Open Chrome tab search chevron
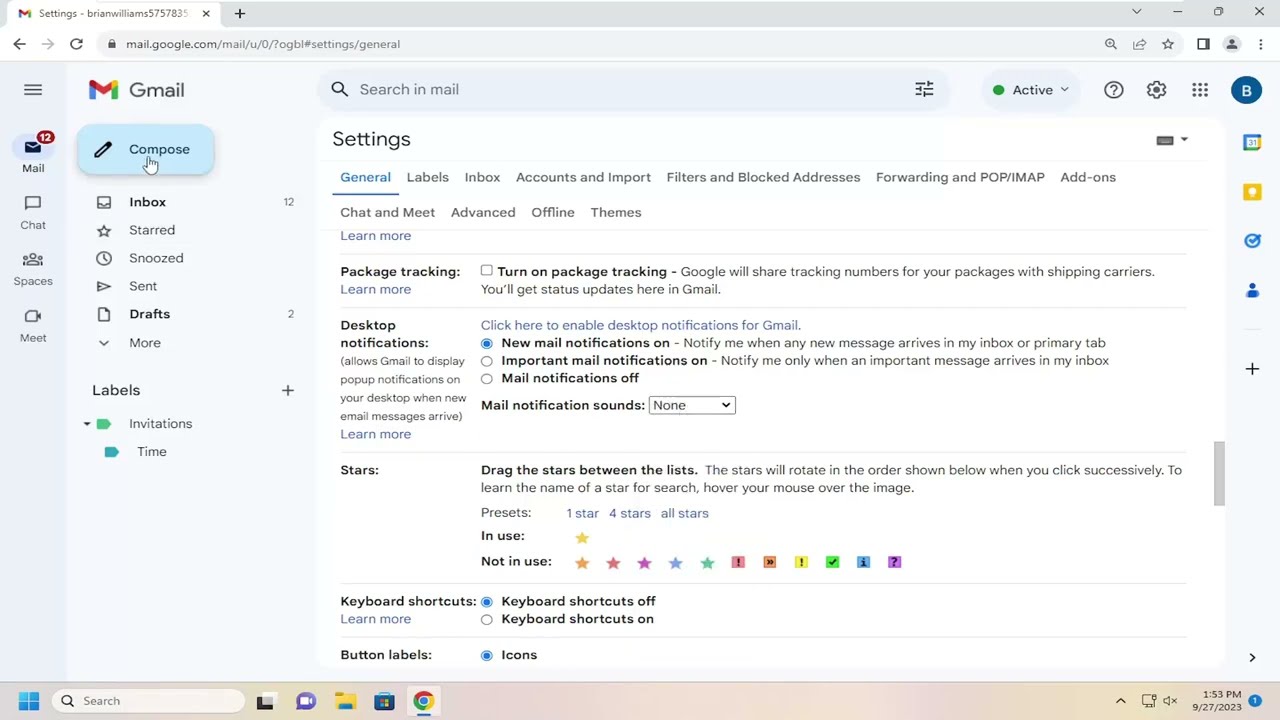Viewport: 1280px width, 720px height. (1136, 12)
